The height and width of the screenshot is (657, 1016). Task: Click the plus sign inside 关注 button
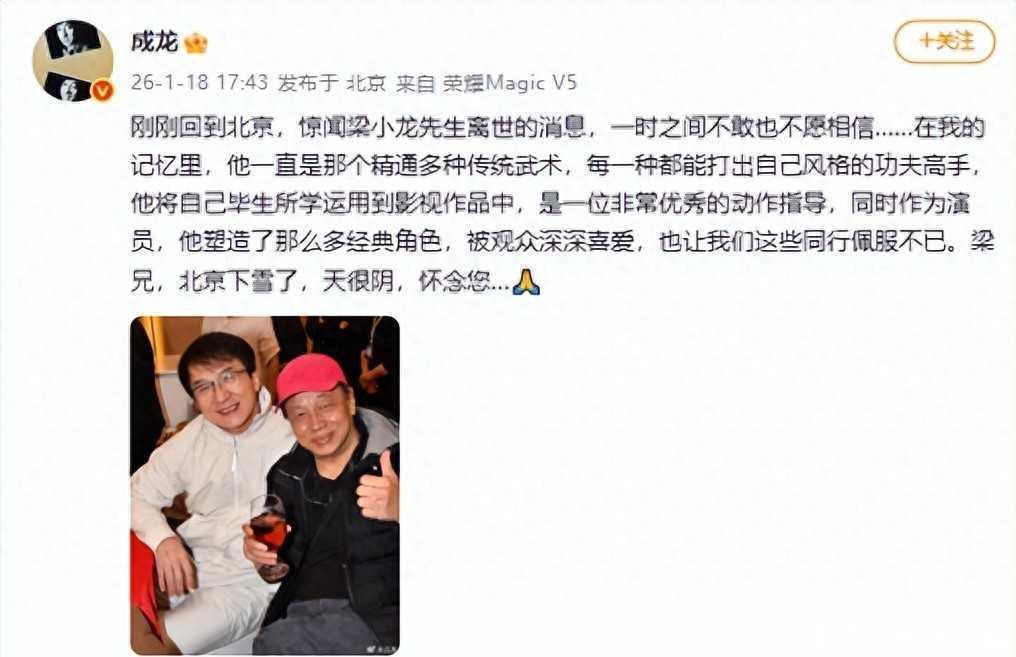point(927,41)
